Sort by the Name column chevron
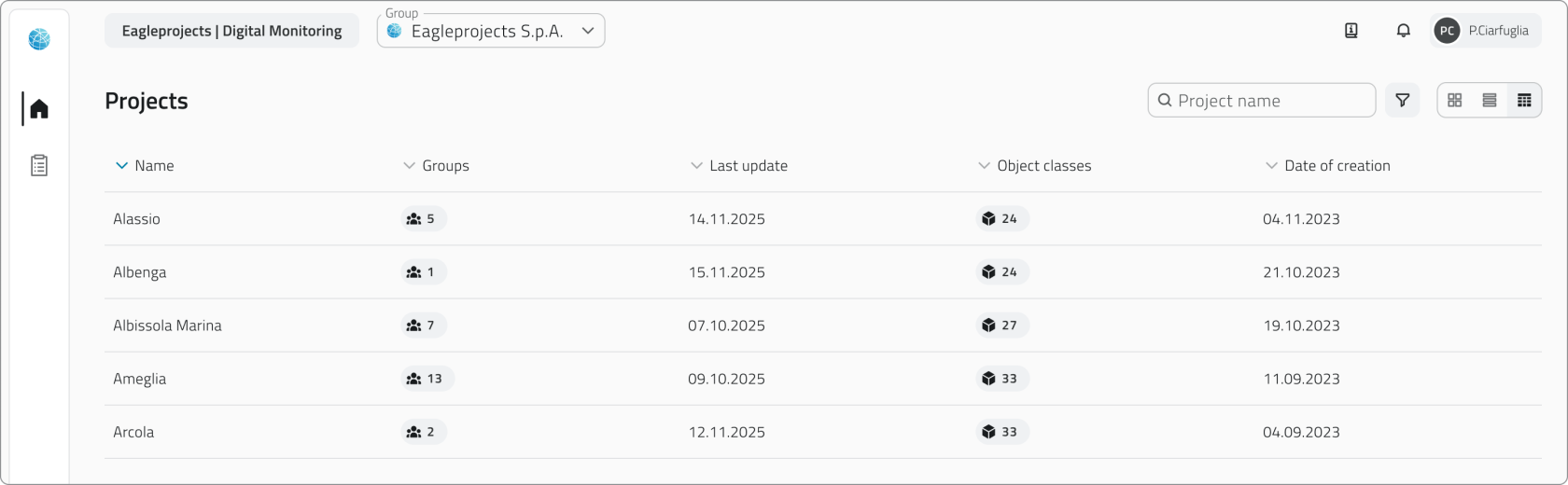The height and width of the screenshot is (485, 1568). coord(121,166)
